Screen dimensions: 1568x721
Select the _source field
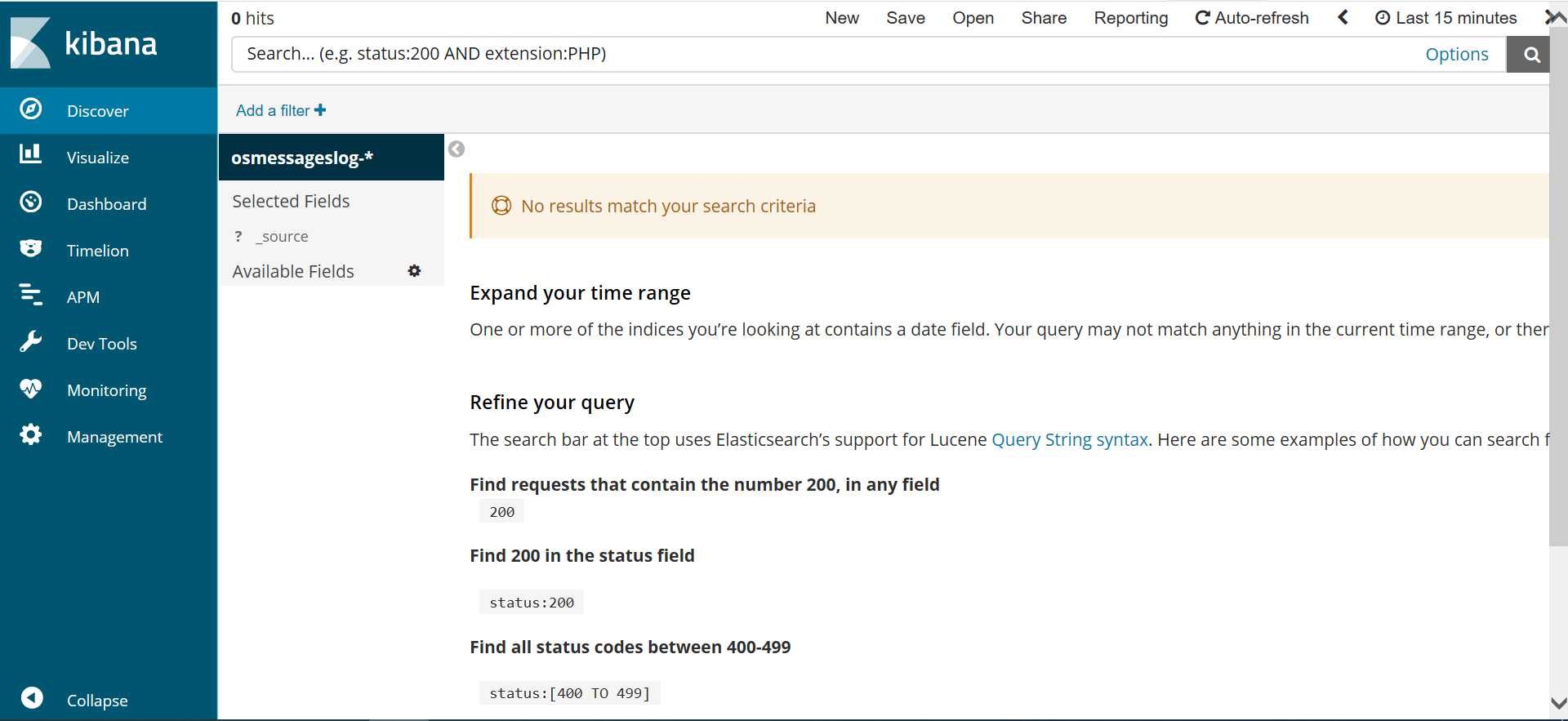pos(282,236)
